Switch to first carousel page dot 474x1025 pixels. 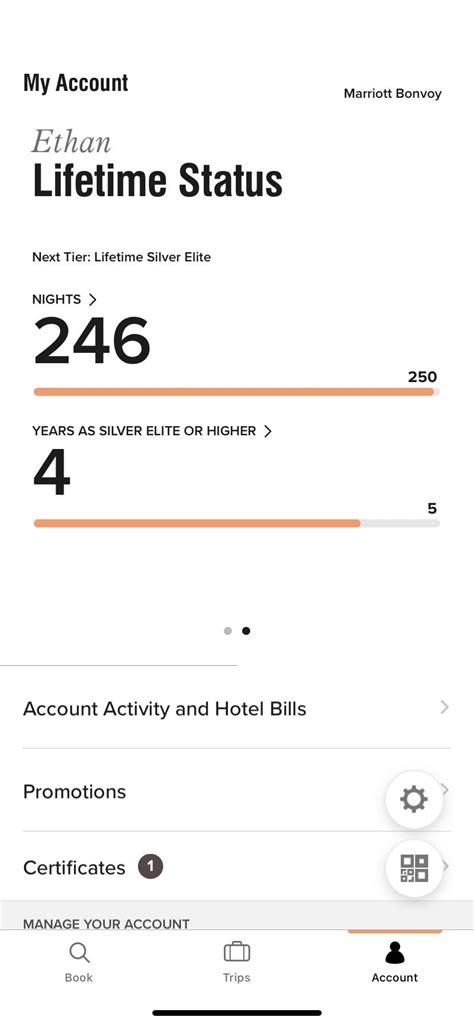(228, 631)
